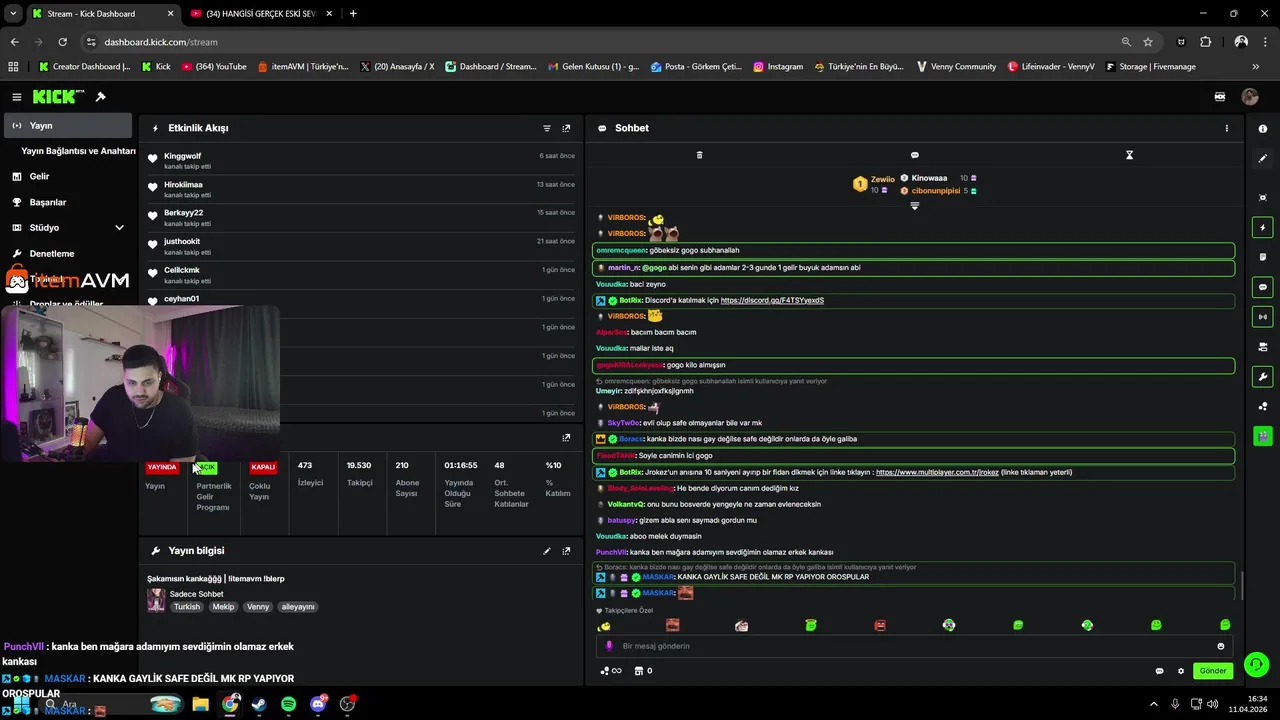This screenshot has height=720, width=1280.
Task: Open the Sohbet three-dot options menu
Action: [x=1227, y=128]
